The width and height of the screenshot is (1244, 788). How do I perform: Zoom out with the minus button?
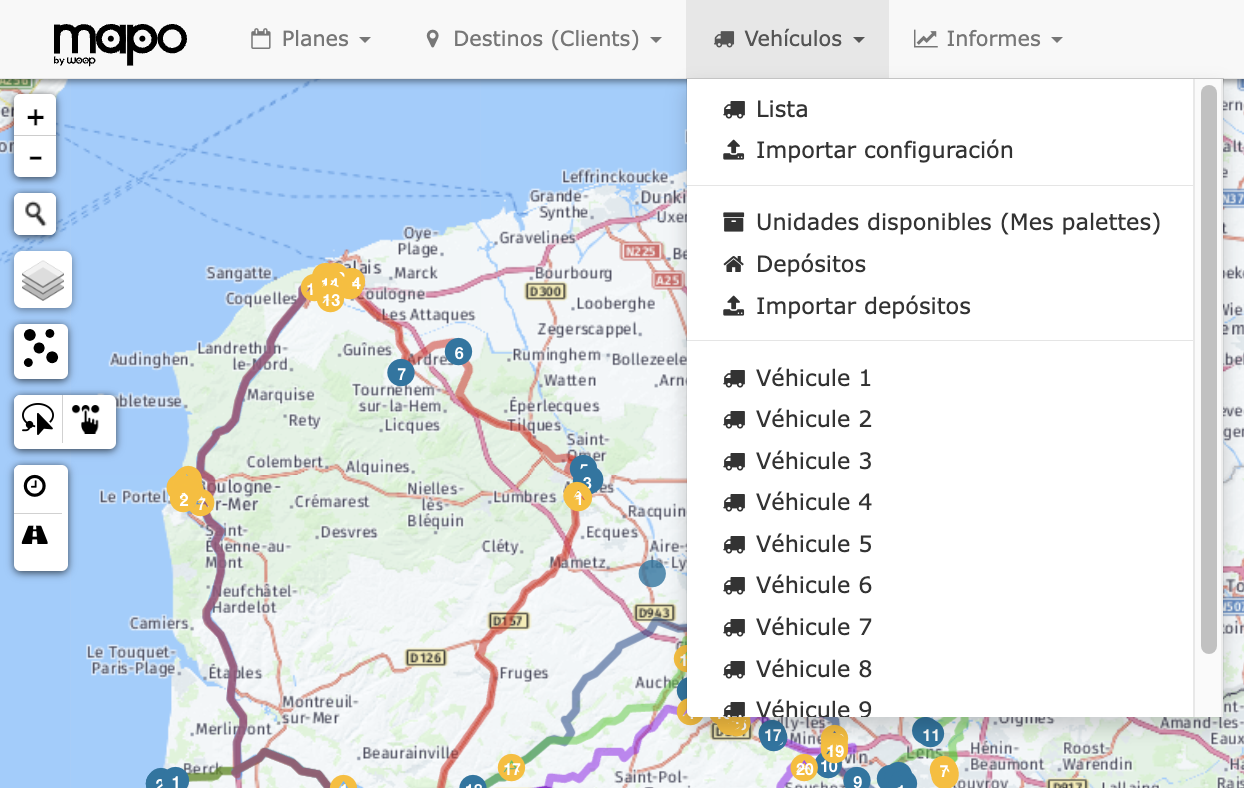[35, 157]
